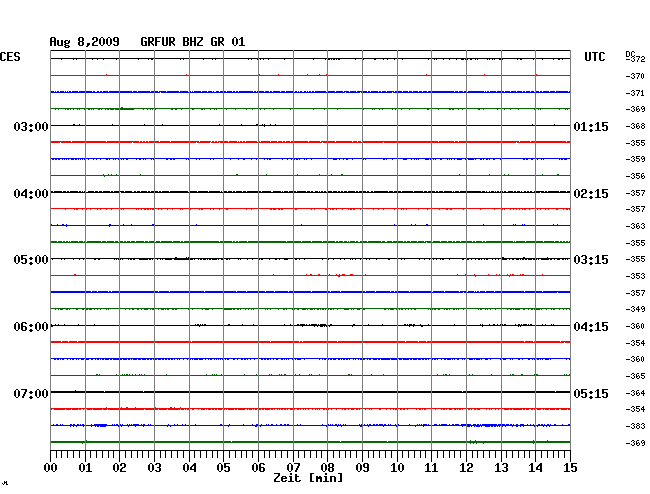
Task: Select minute tick label 13
Action: pos(501,468)
